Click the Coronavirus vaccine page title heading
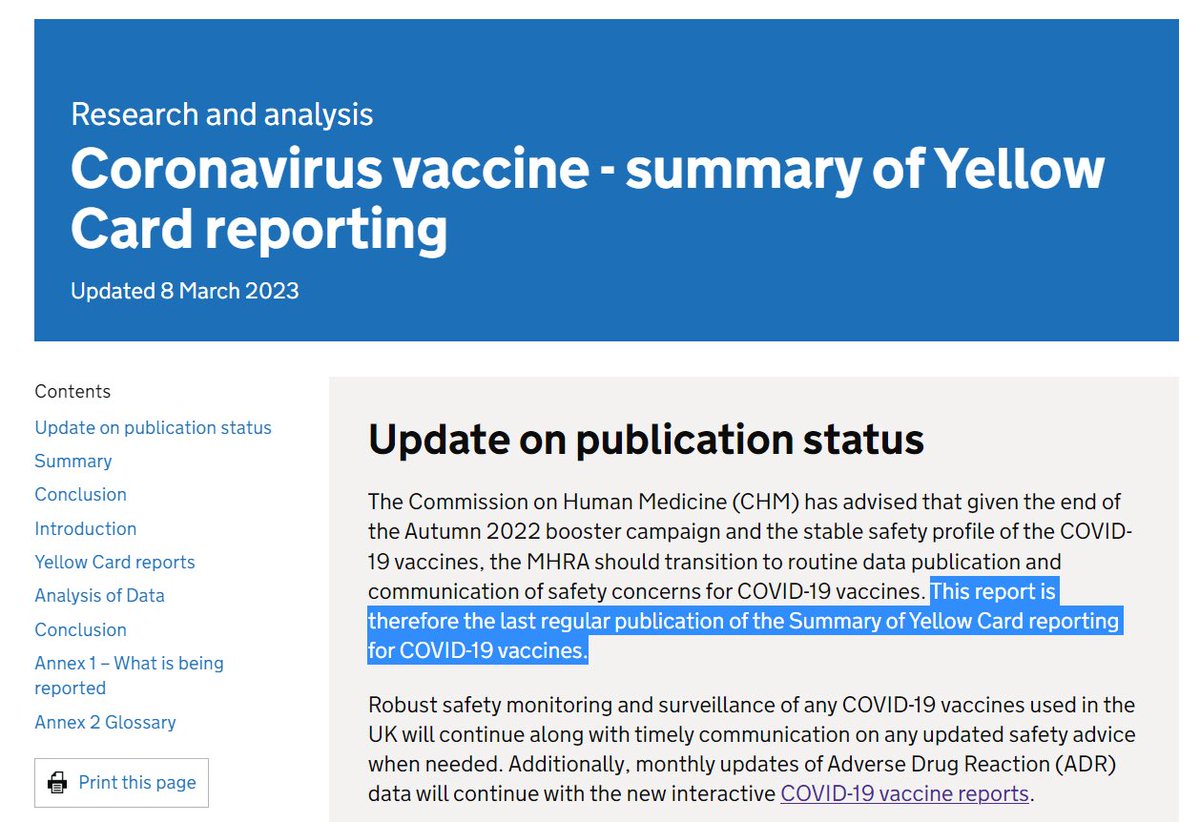1200x822 pixels. click(x=587, y=198)
